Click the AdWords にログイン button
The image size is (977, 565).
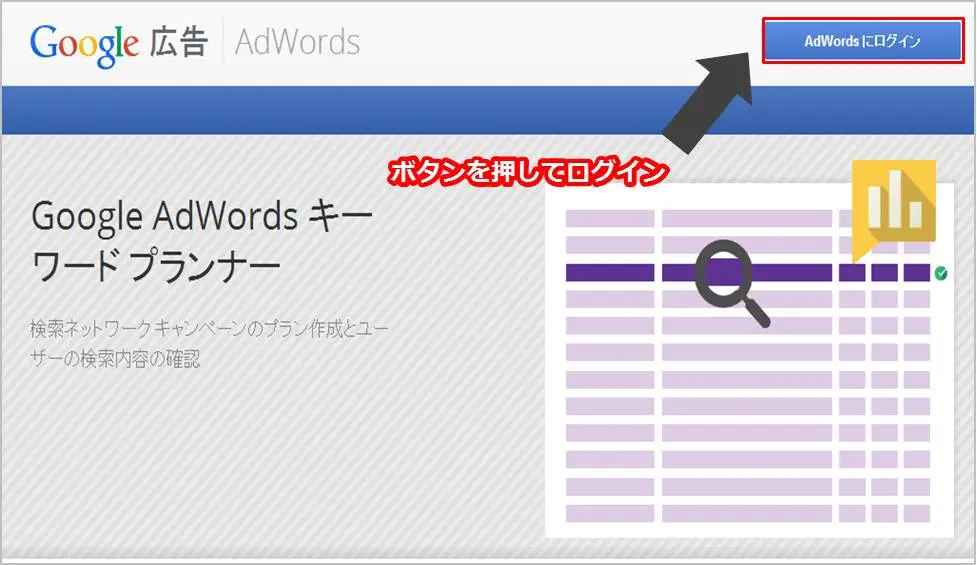(x=863, y=41)
